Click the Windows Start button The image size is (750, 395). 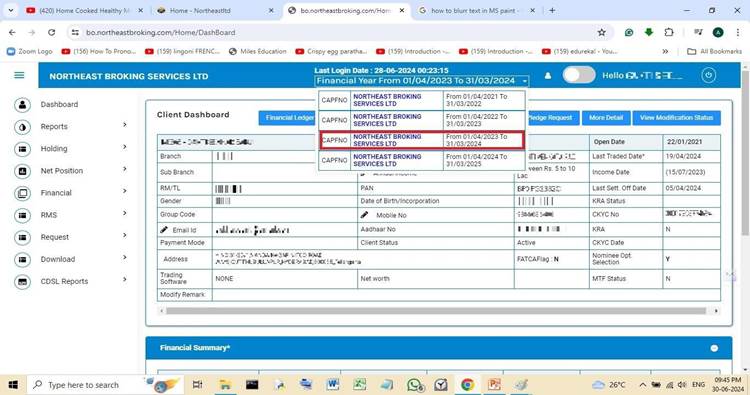(13, 384)
